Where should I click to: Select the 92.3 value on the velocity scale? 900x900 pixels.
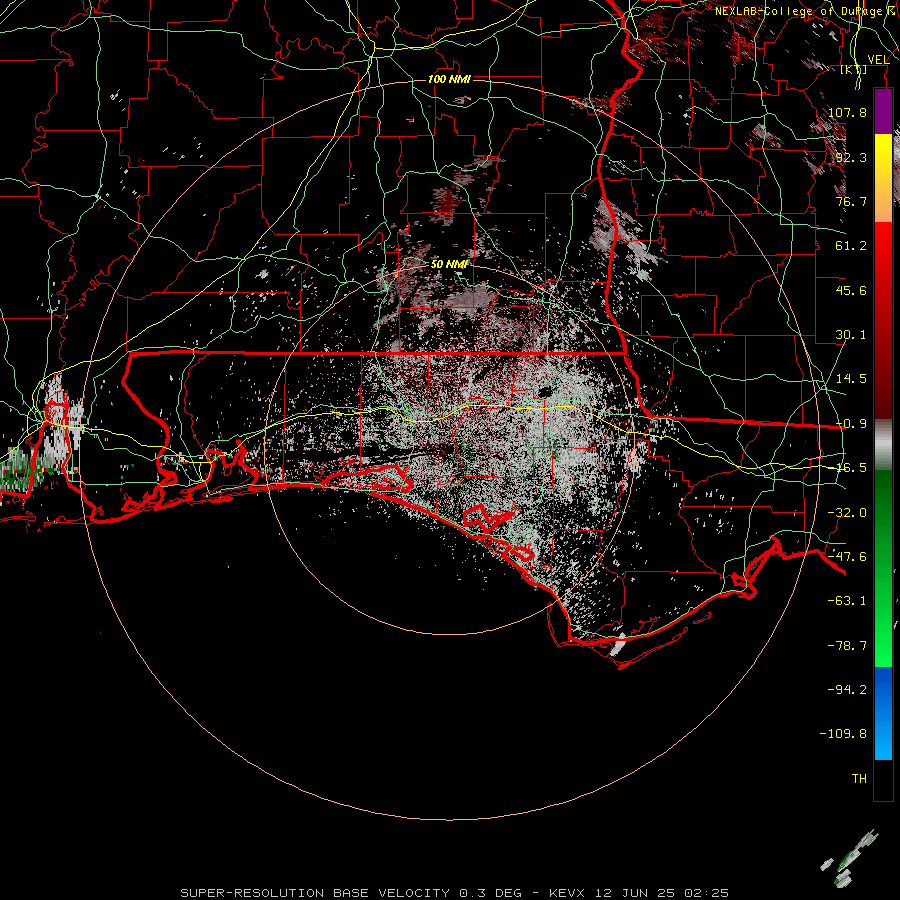[x=851, y=157]
